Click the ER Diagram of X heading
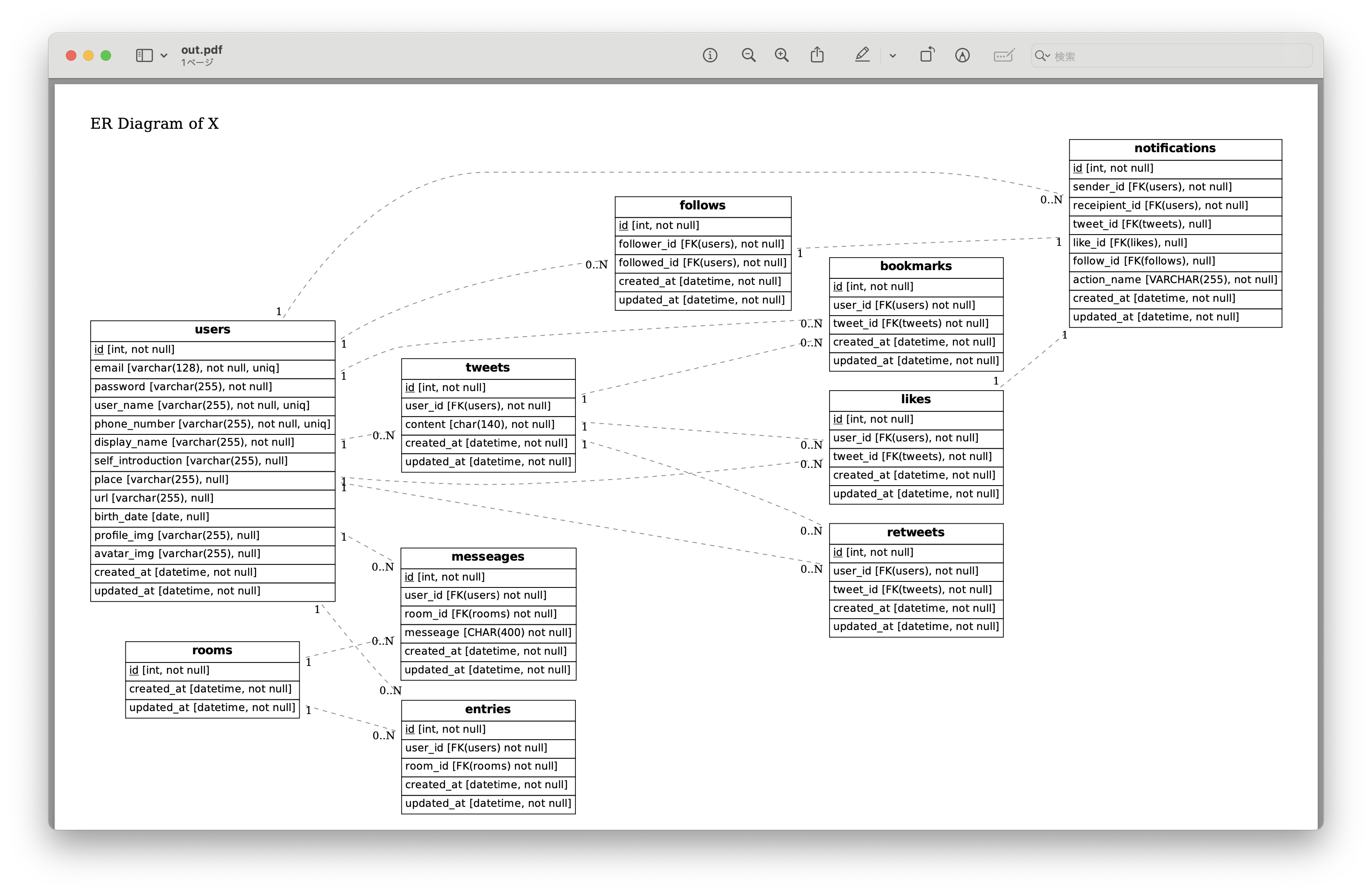The image size is (1372, 894). [154, 124]
